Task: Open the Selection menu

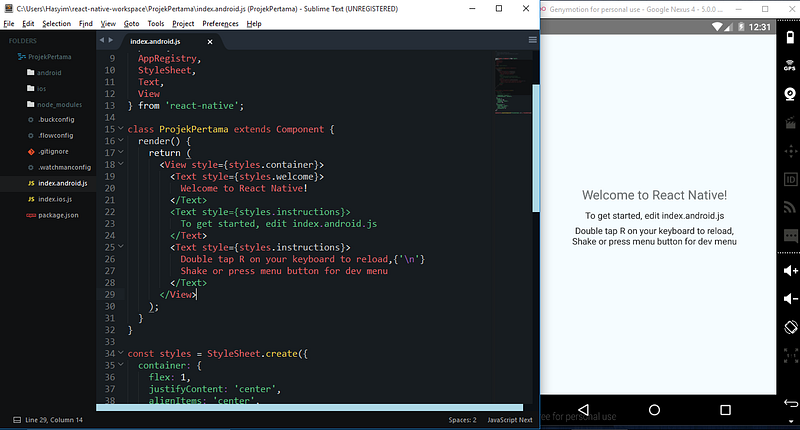Action: pyautogui.click(x=56, y=23)
